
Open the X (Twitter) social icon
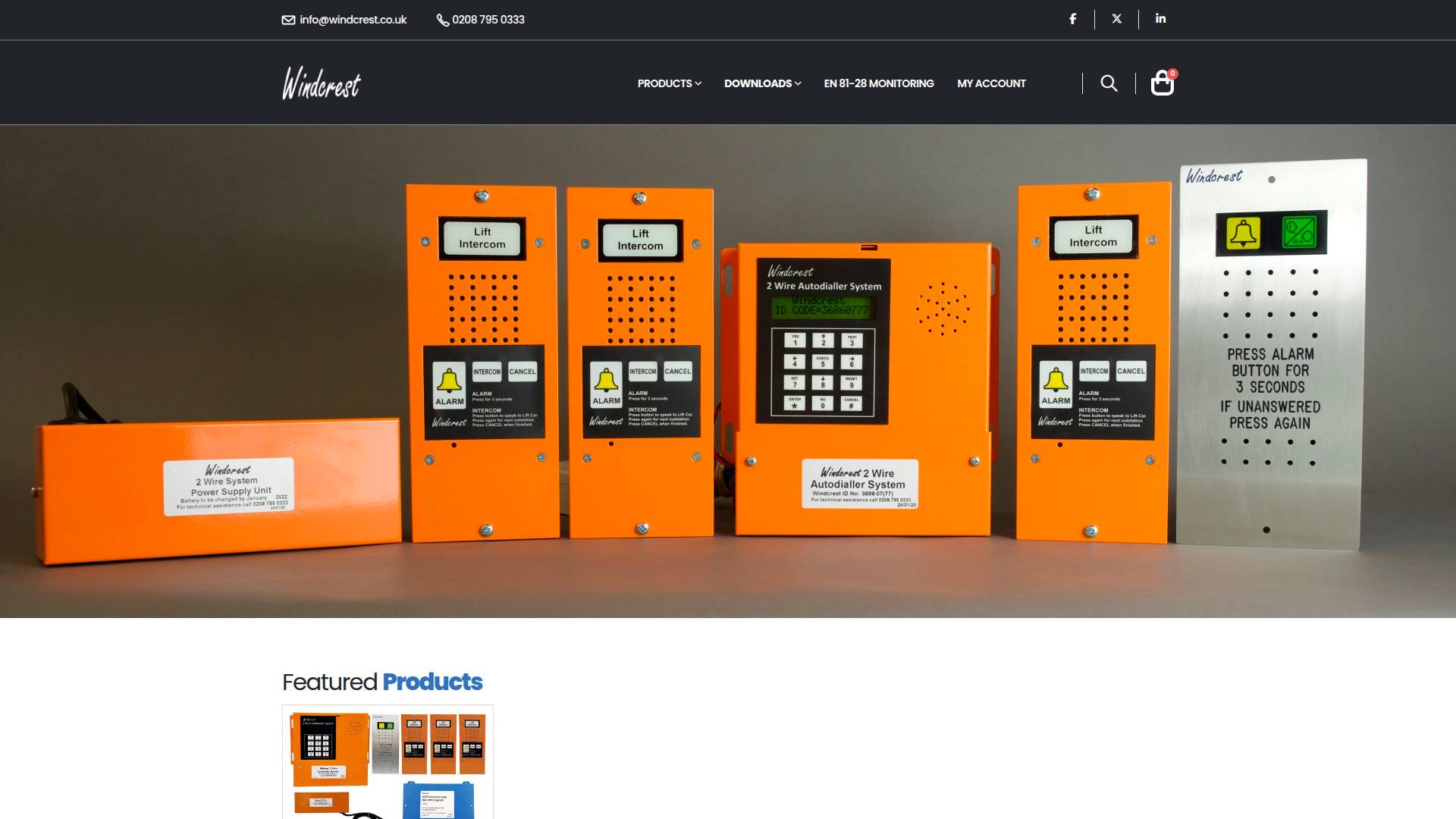pyautogui.click(x=1116, y=19)
